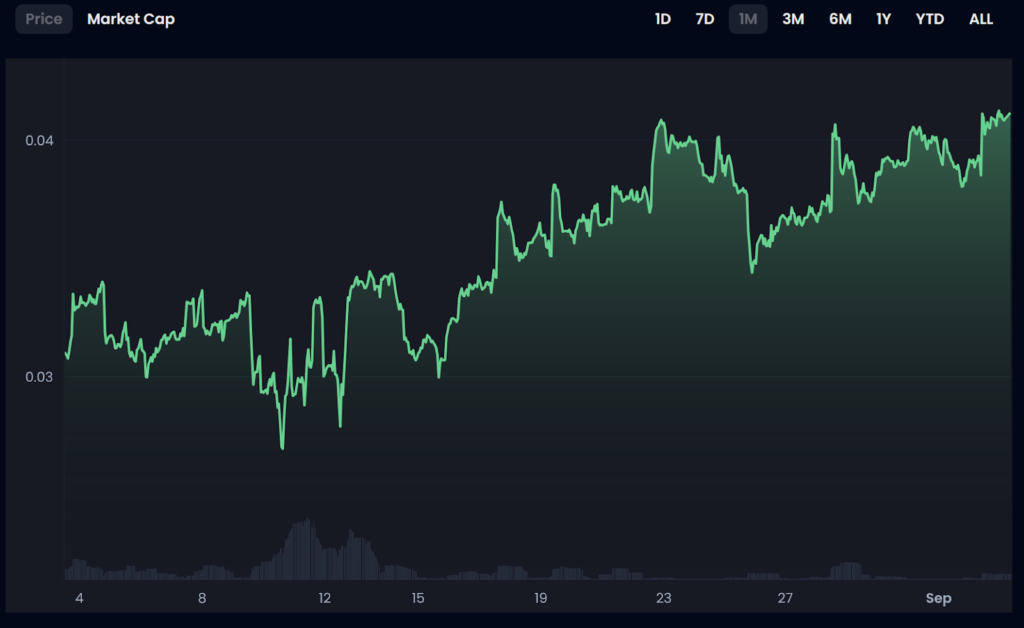View ALL time price history
1024x628 pixels.
[981, 19]
